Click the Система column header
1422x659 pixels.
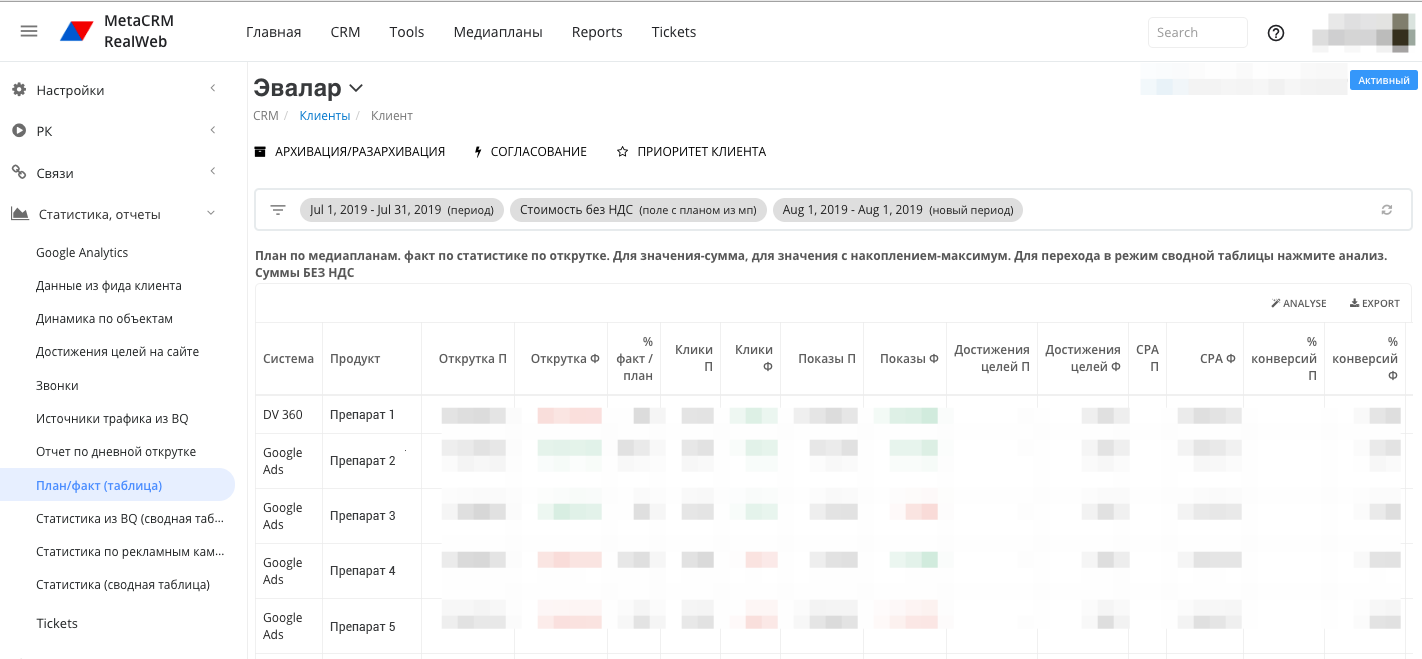tap(288, 359)
